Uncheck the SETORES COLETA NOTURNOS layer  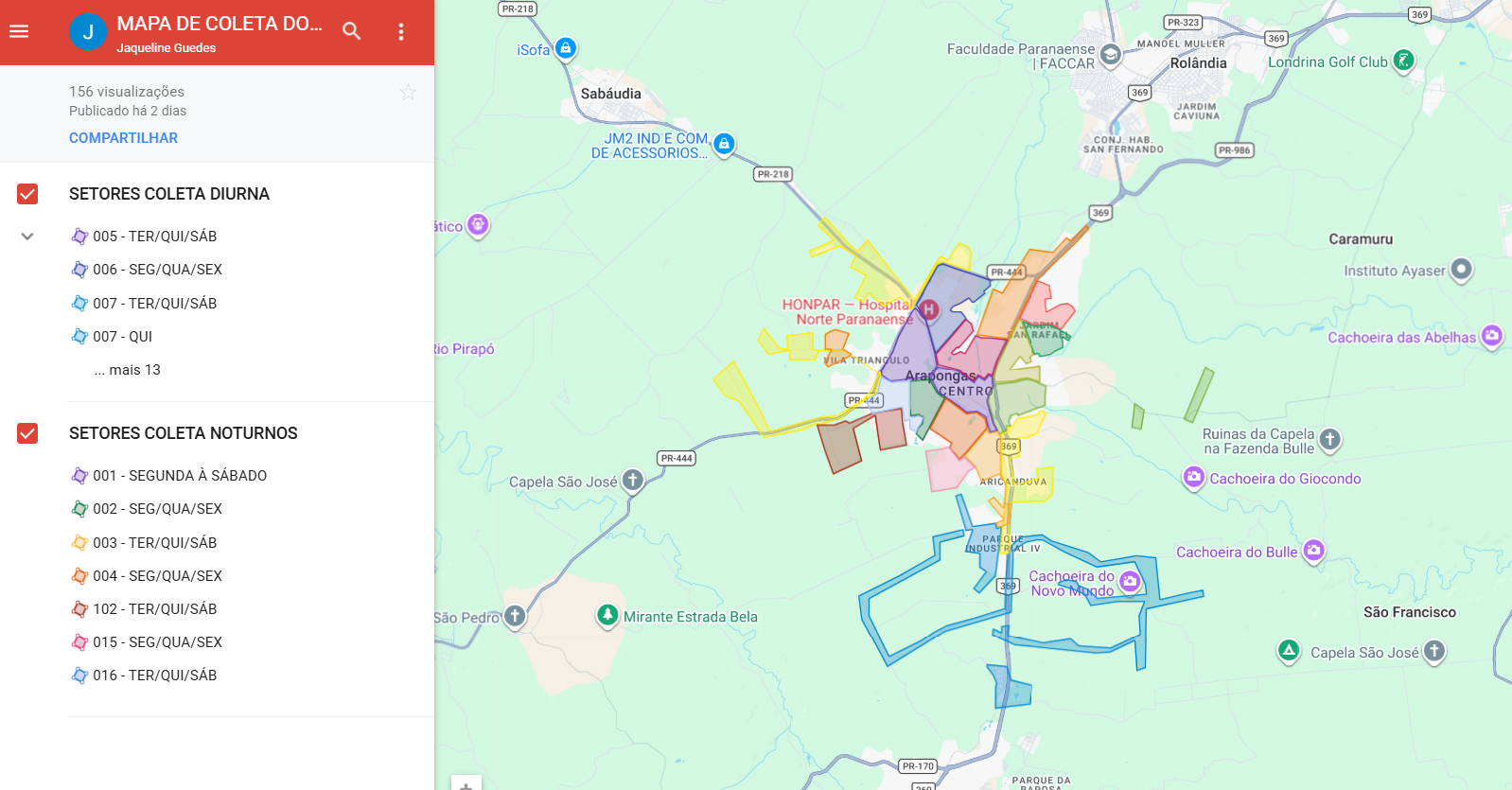tap(27, 433)
